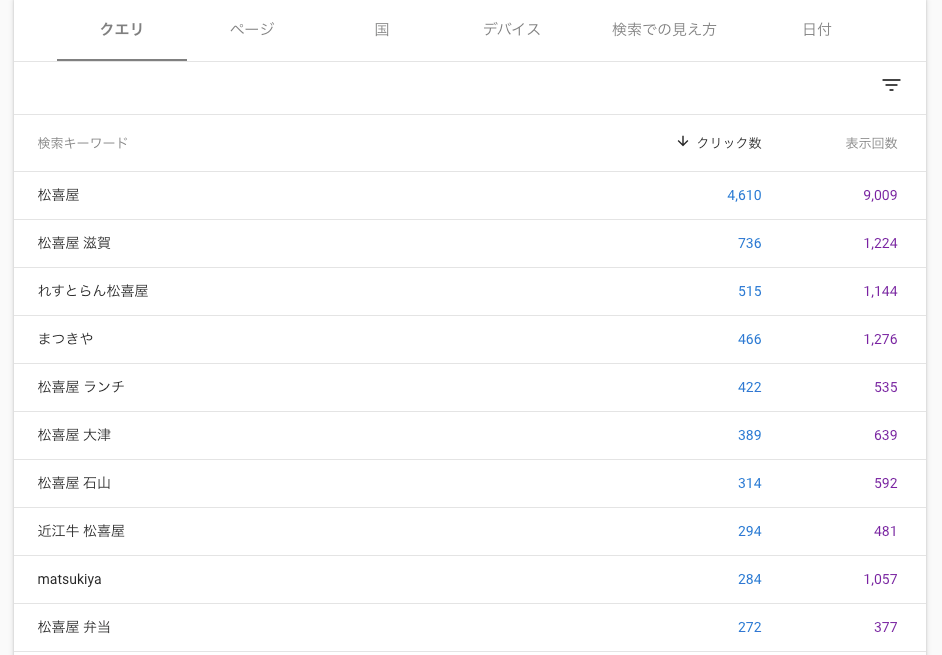
Task: Open the 松喜屋 弁当 query row
Action: tap(74, 627)
